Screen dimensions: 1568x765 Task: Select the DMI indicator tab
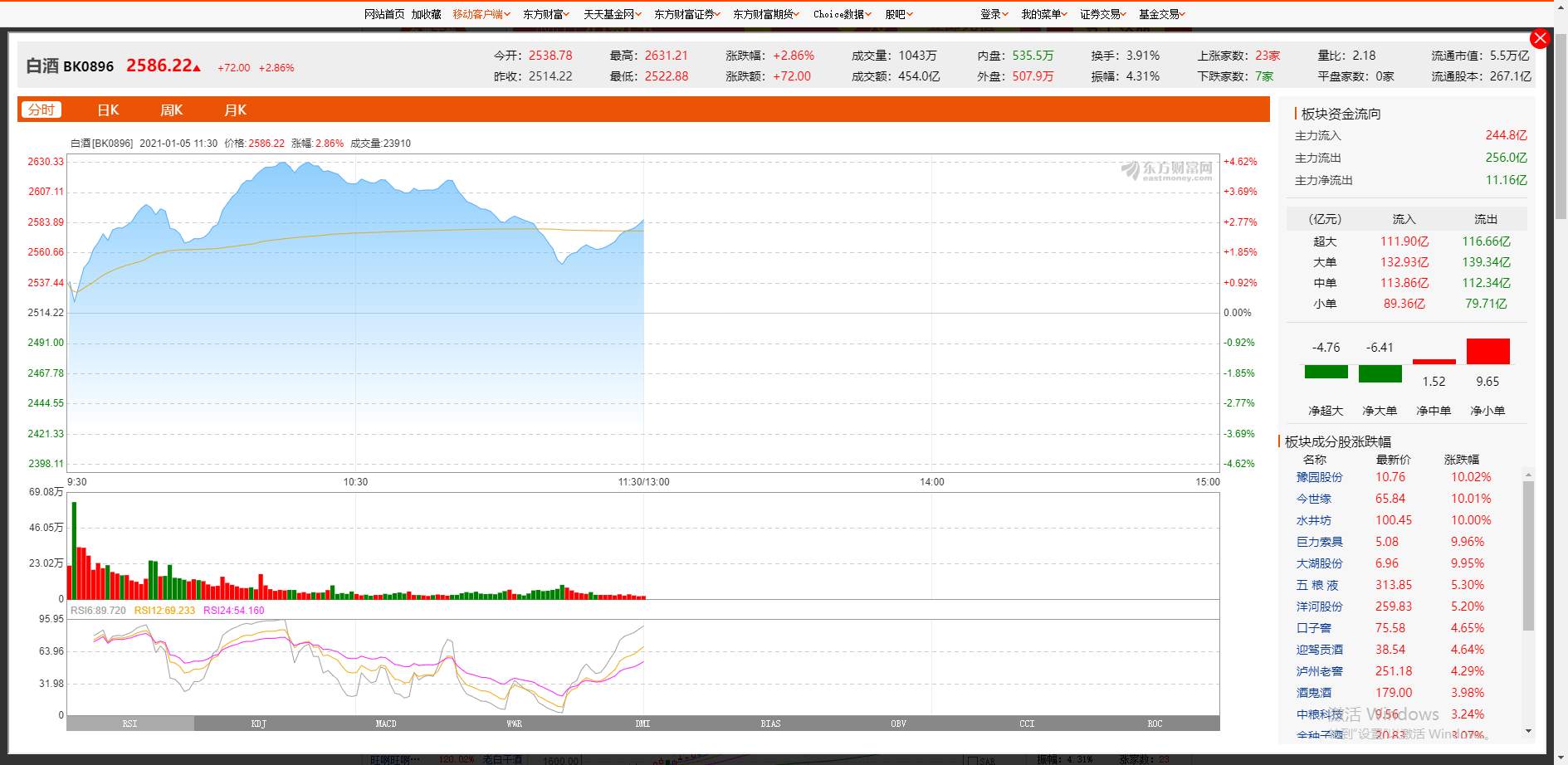(642, 724)
